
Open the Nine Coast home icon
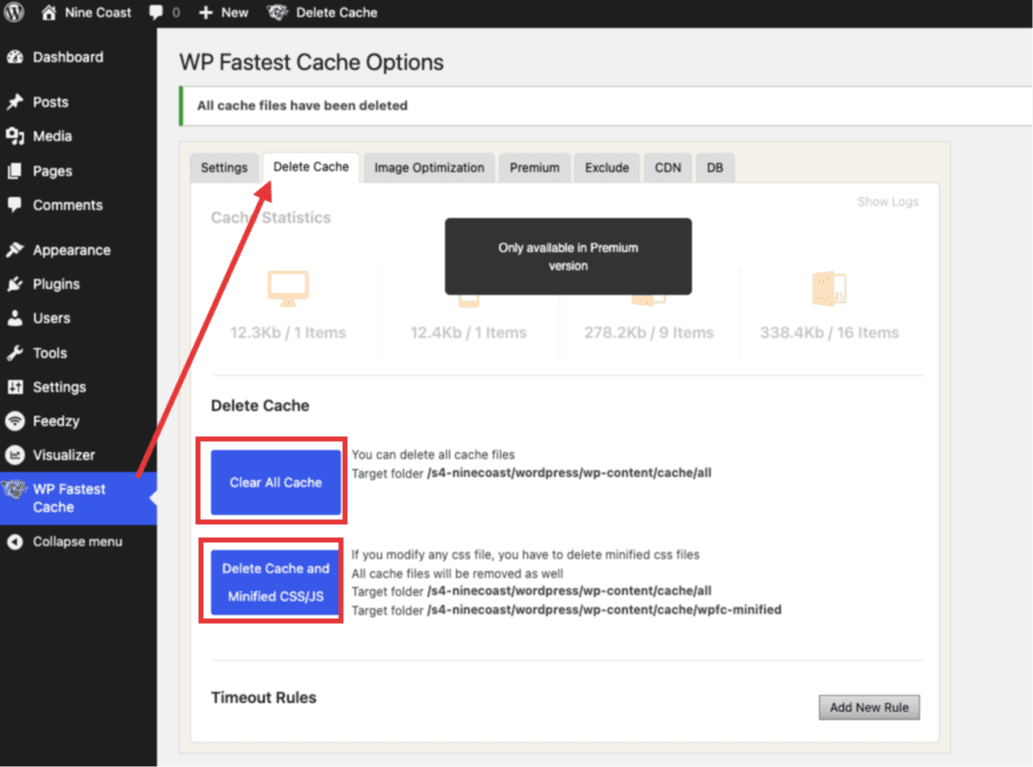click(x=48, y=13)
